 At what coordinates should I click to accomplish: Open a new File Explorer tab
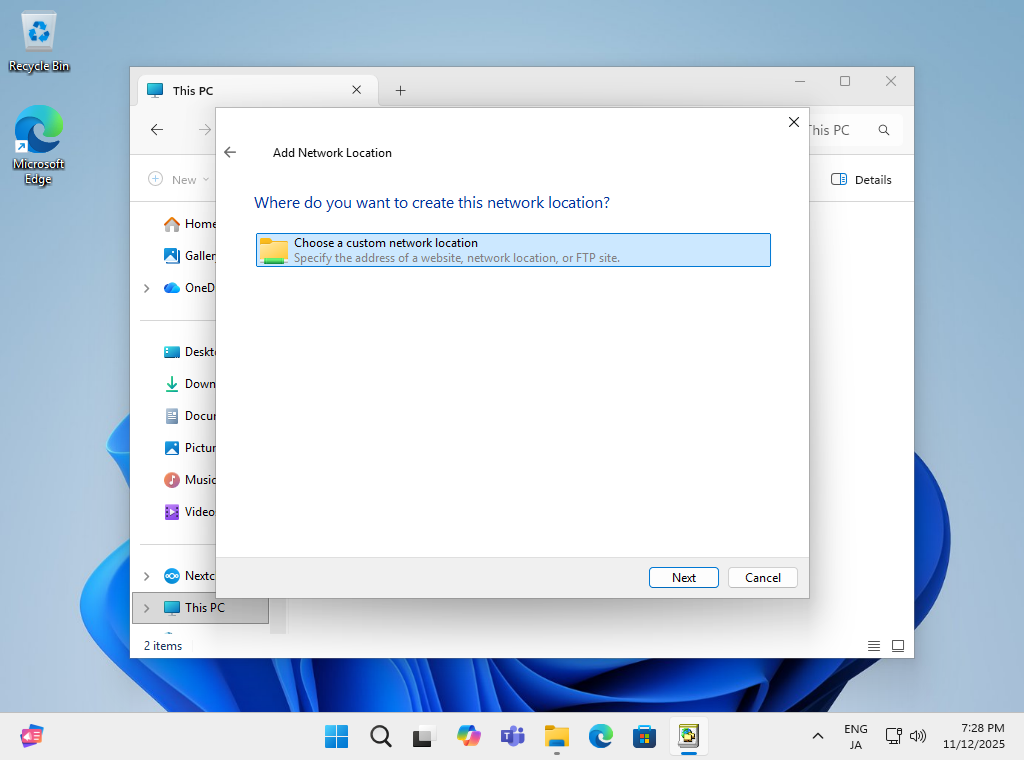click(x=400, y=90)
